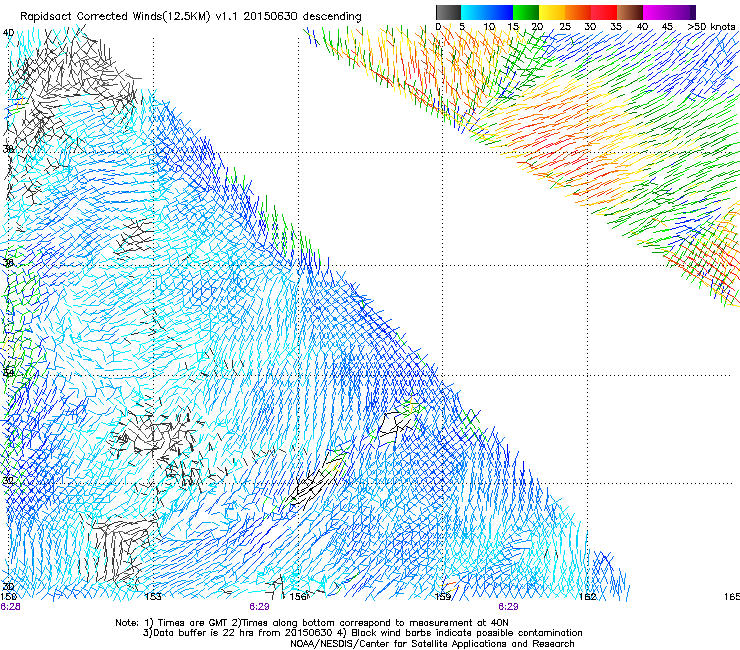Pick the green 15-20 knots legend color
Viewport: 740px width, 650px height.
[x=526, y=12]
